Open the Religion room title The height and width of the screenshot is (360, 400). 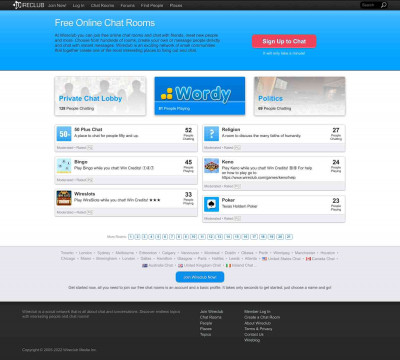click(231, 129)
